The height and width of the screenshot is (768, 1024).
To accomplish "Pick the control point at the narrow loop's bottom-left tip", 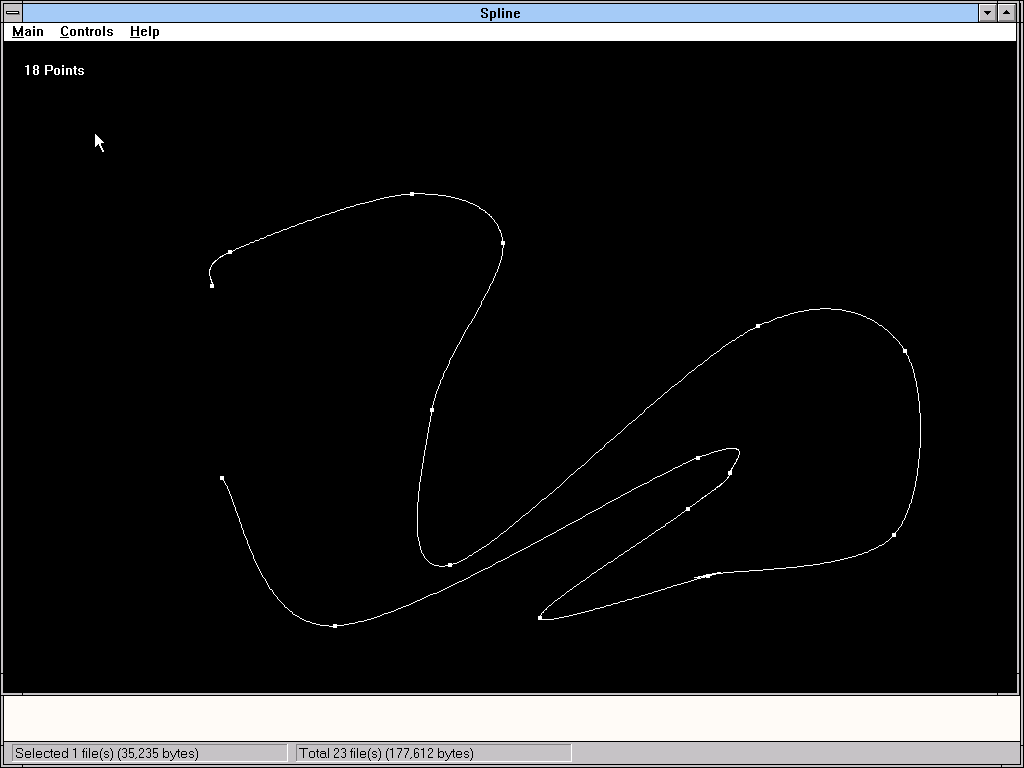I will click(x=540, y=618).
